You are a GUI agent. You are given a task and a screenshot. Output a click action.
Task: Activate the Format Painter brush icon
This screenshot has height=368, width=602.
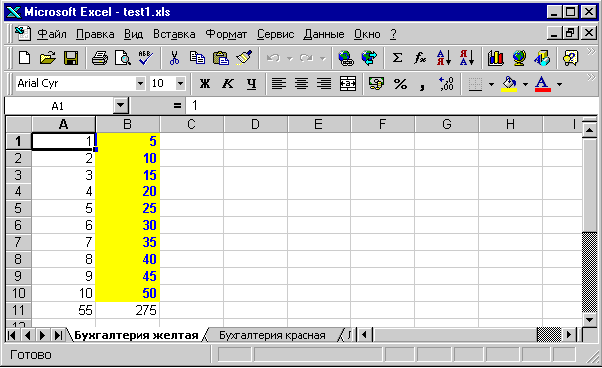coord(244,58)
